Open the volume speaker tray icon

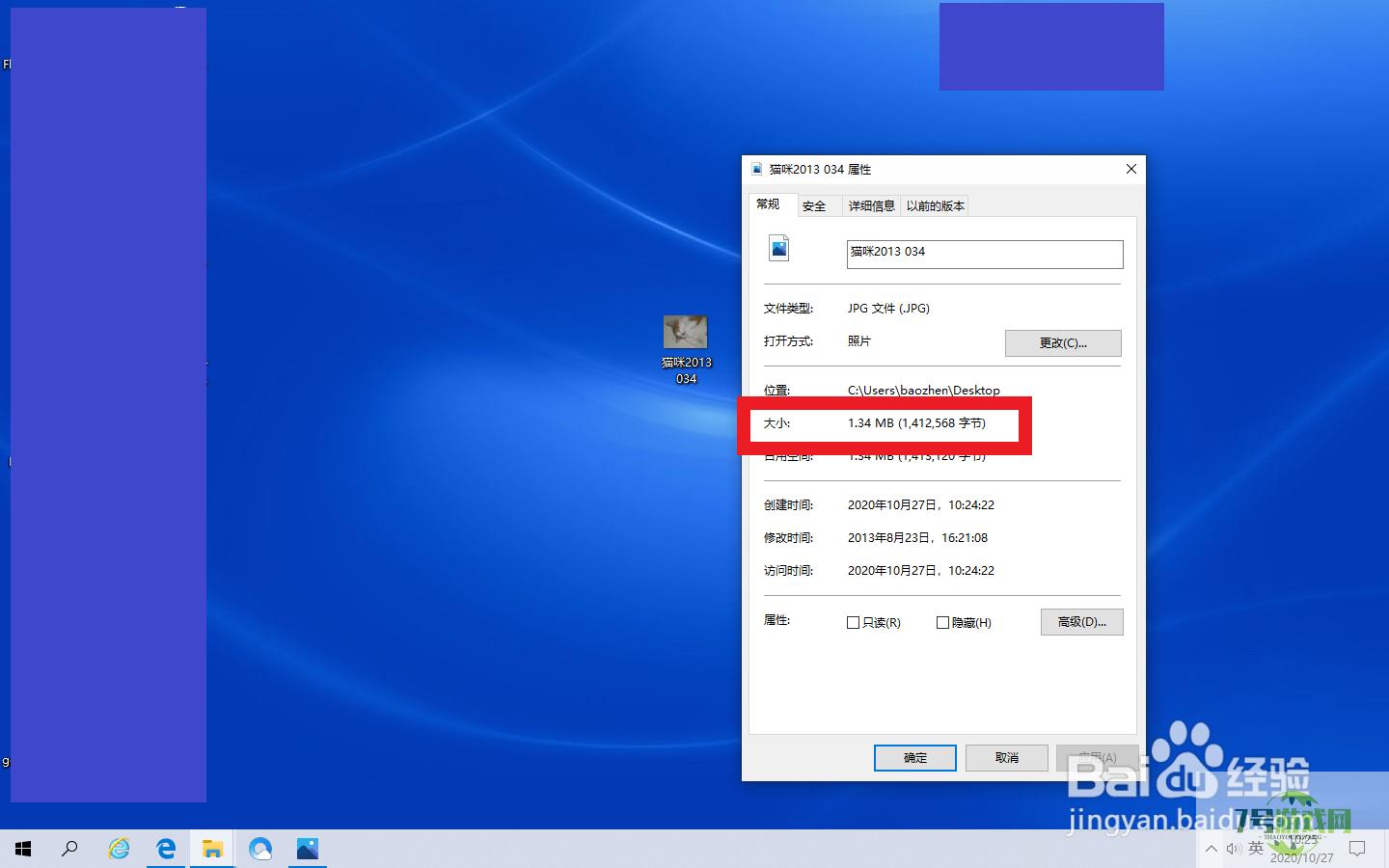1234,849
